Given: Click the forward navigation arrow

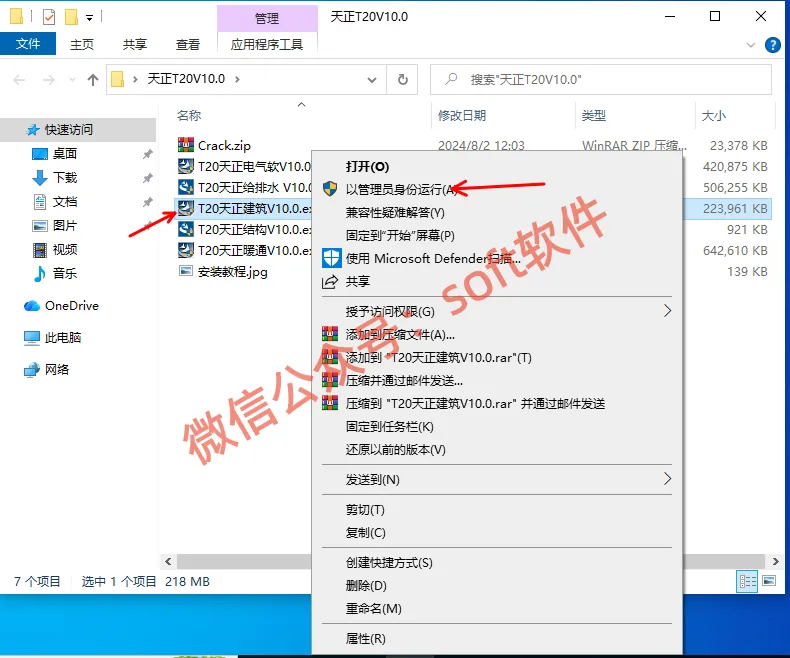Looking at the screenshot, I should 49,80.
